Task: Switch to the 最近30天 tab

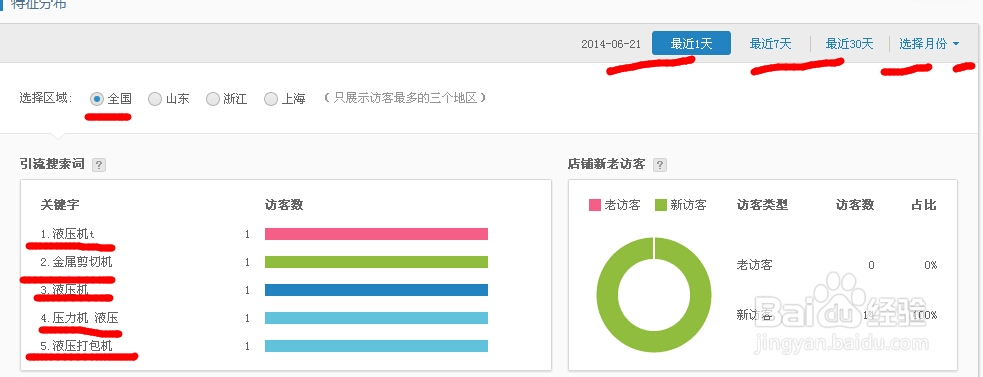Action: pyautogui.click(x=849, y=44)
